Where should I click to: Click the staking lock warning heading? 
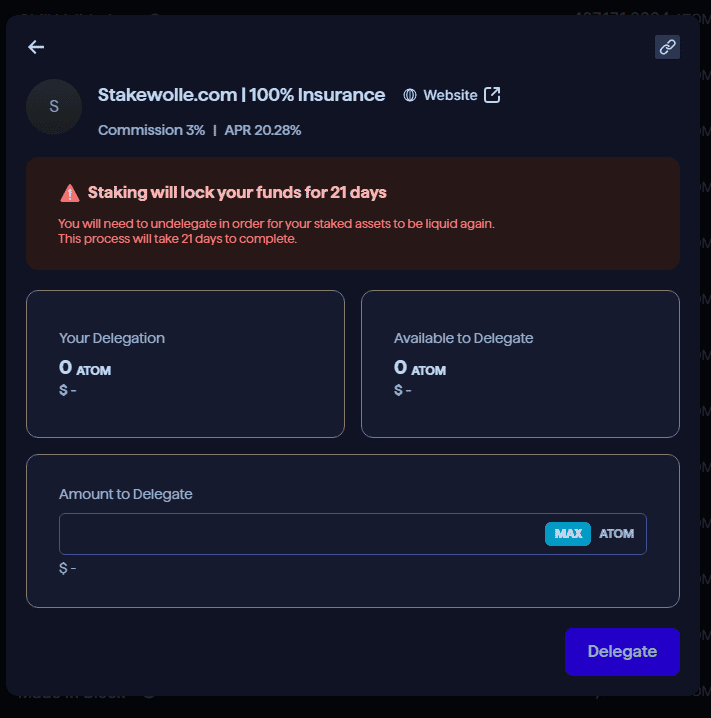[237, 193]
